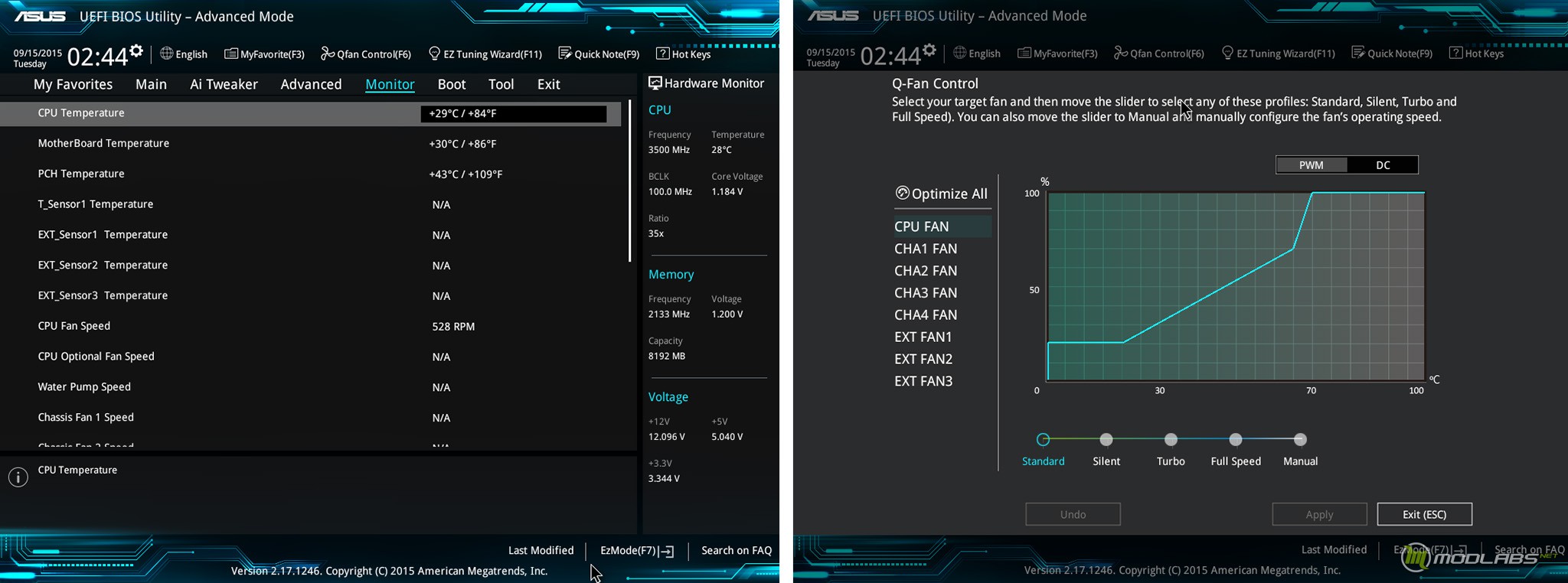Select the EXT_Sensor2 Temperature row

tap(310, 265)
